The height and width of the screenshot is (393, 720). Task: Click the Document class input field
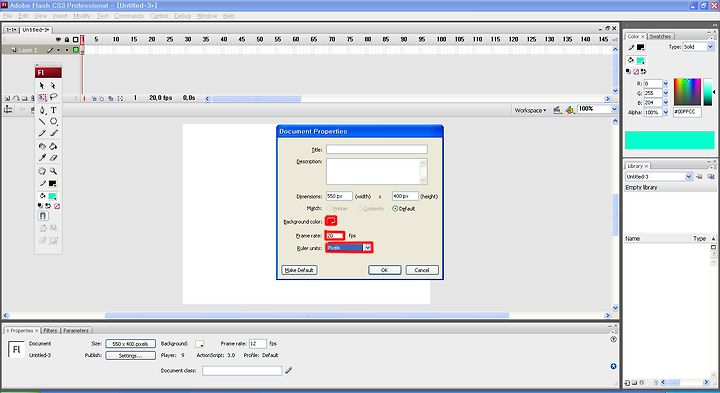coord(242,371)
